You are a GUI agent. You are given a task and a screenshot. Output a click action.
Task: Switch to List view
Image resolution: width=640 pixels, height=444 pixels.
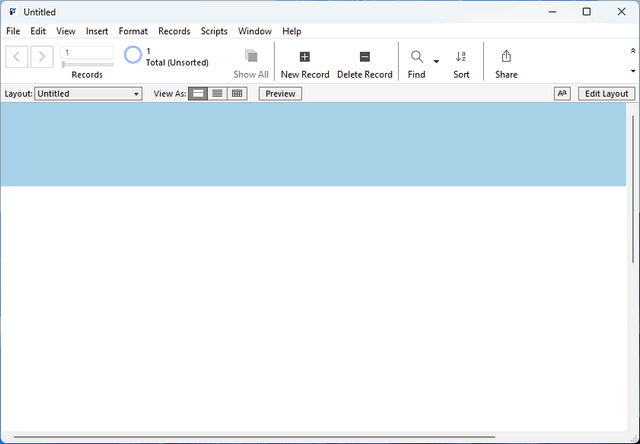[217, 94]
